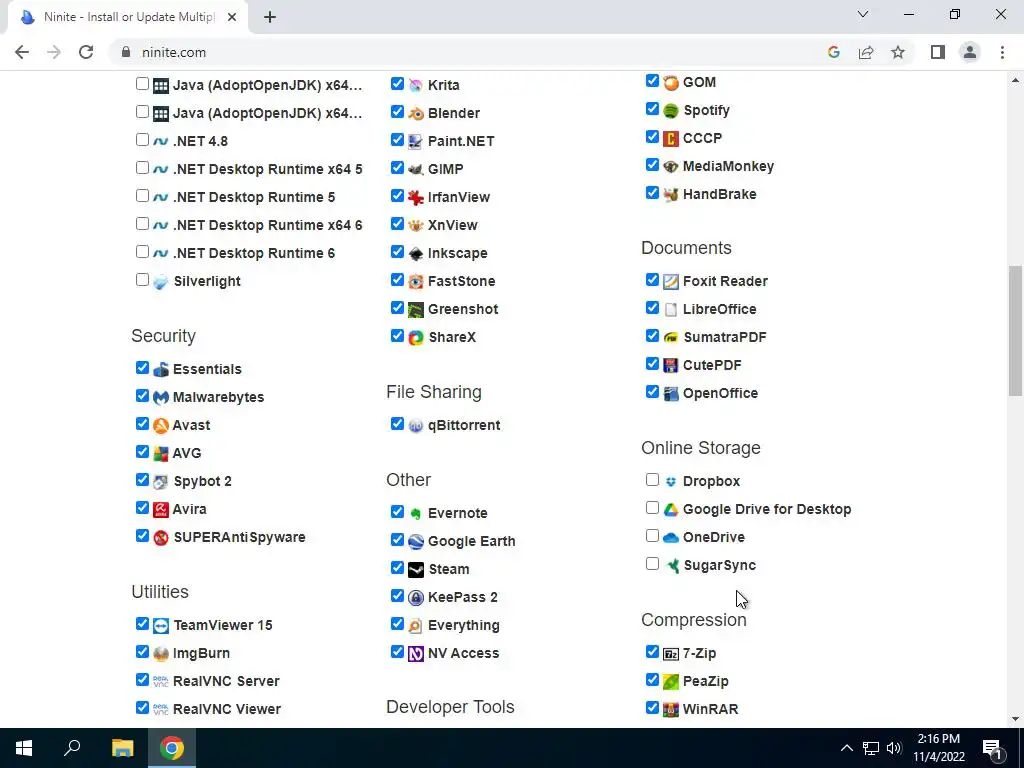1024x768 pixels.
Task: Click the volume speaker tray icon
Action: pyautogui.click(x=894, y=748)
